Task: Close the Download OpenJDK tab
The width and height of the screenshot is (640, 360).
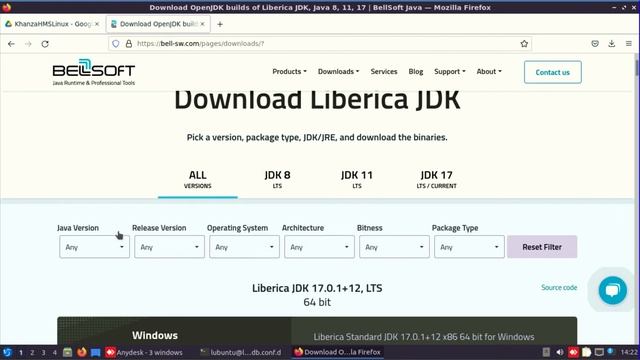Action: tap(202, 24)
